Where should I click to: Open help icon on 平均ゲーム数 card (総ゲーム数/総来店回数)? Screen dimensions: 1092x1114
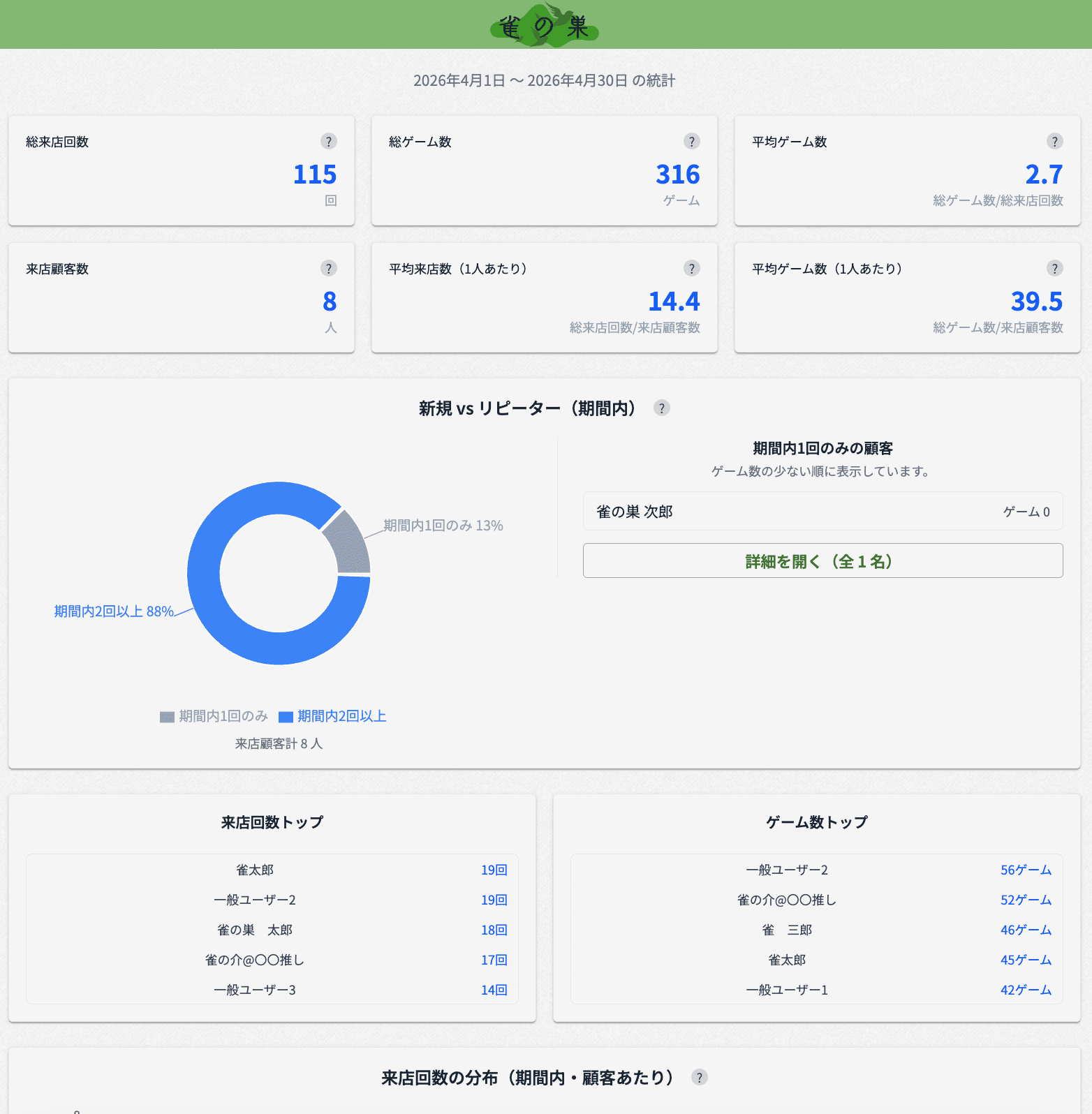pos(1055,141)
